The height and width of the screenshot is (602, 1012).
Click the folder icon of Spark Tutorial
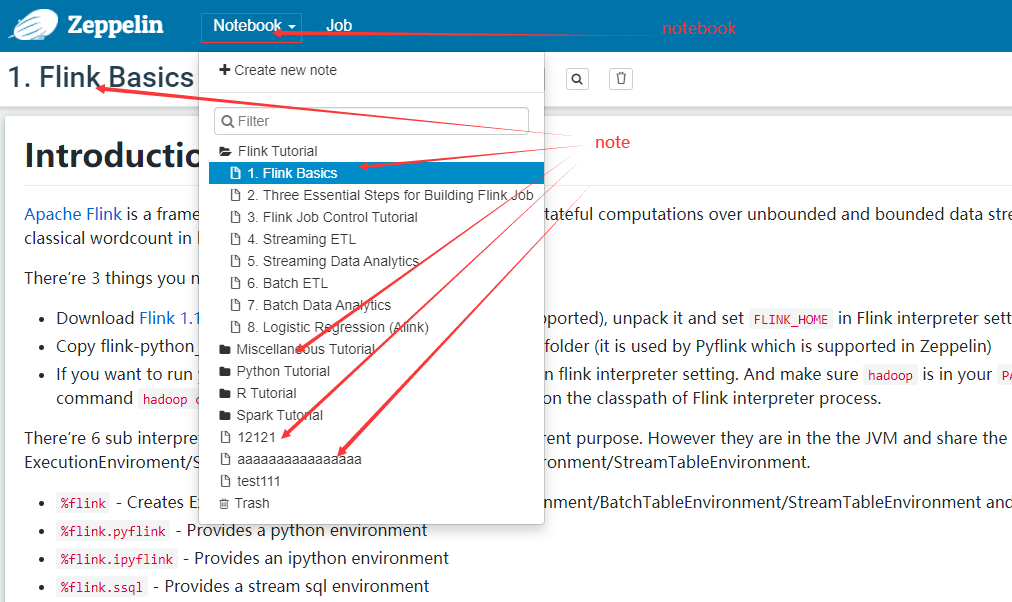(225, 415)
